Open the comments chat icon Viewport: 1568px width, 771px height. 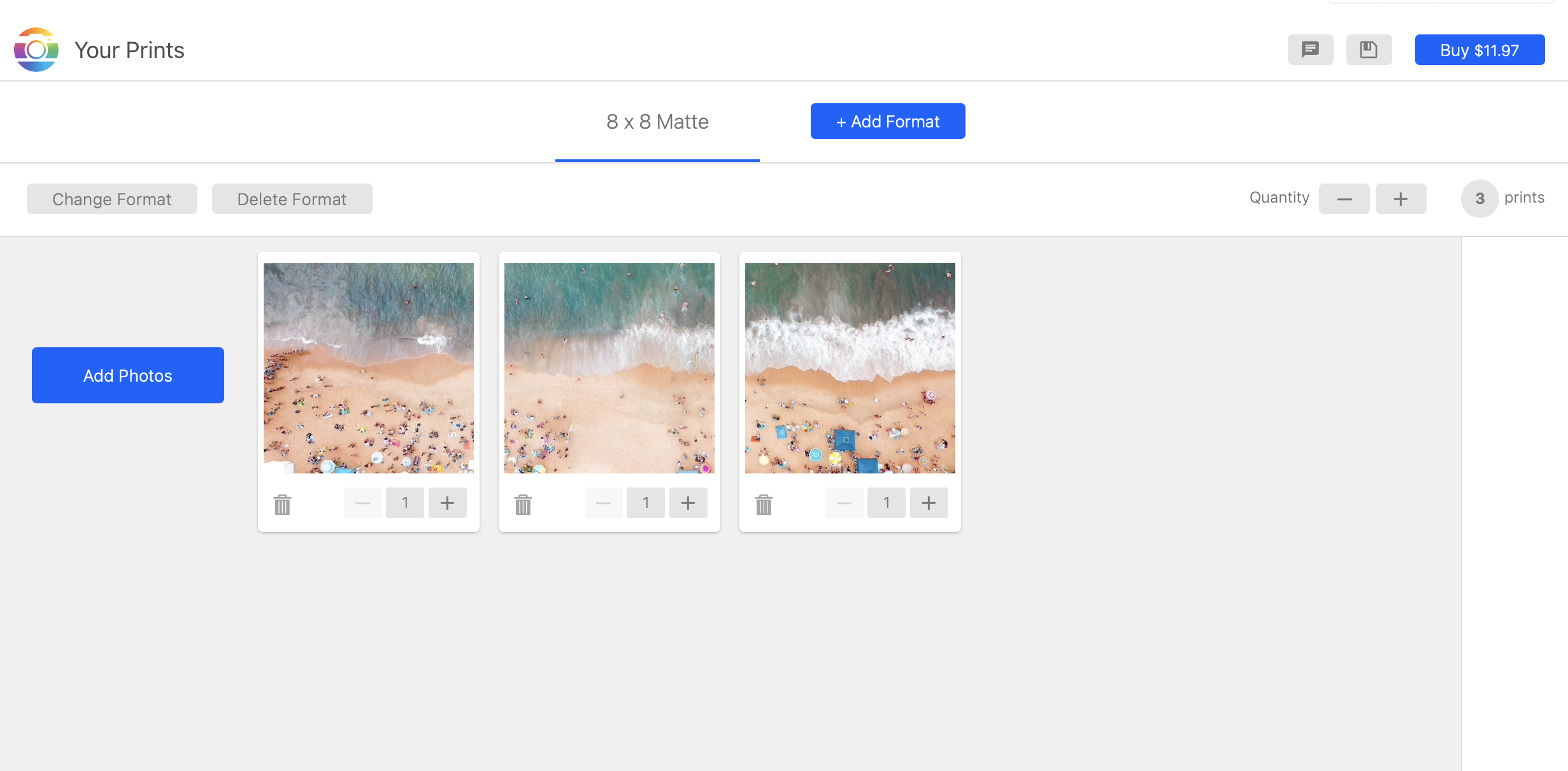pos(1310,50)
